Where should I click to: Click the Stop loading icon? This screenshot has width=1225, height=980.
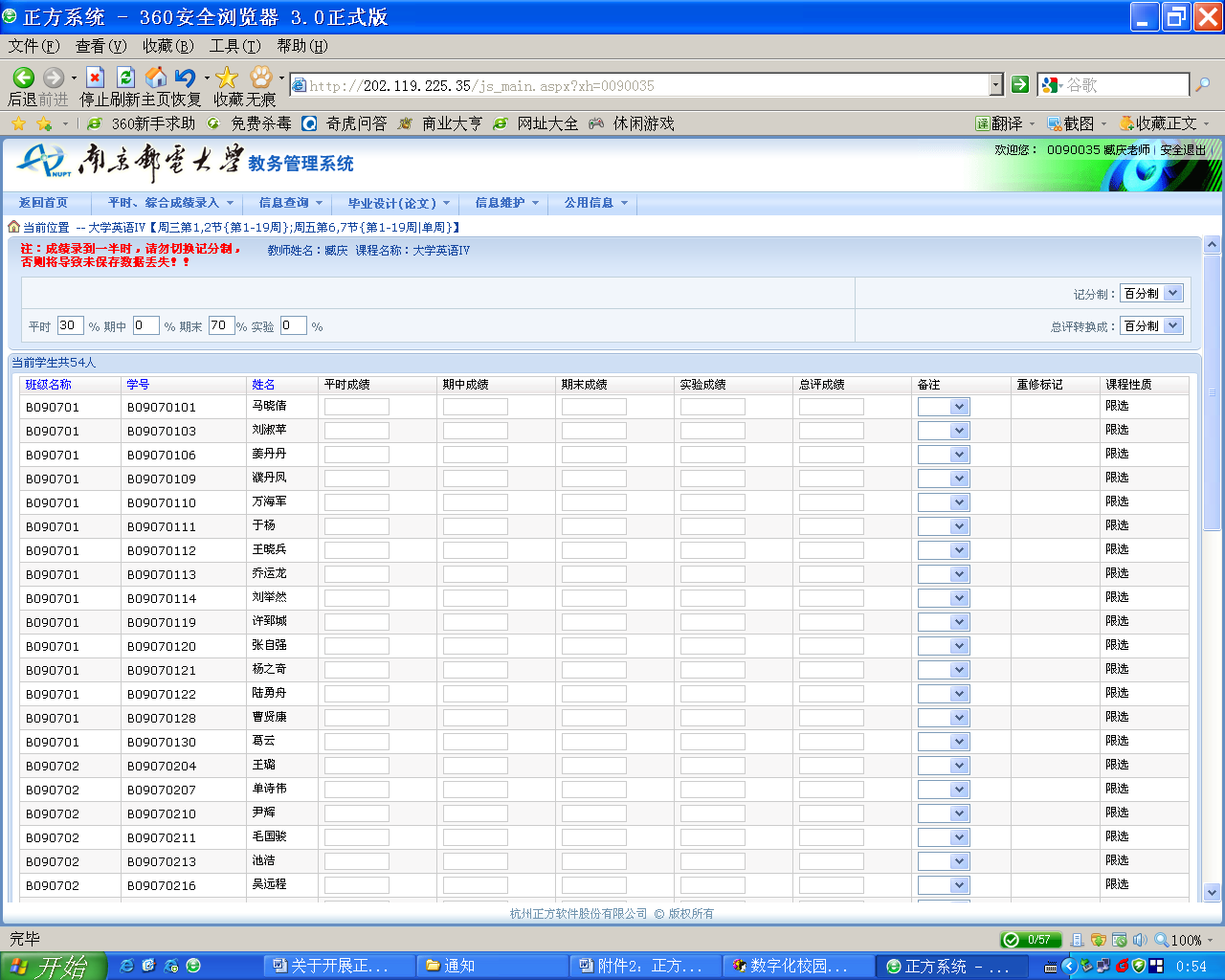(95, 78)
